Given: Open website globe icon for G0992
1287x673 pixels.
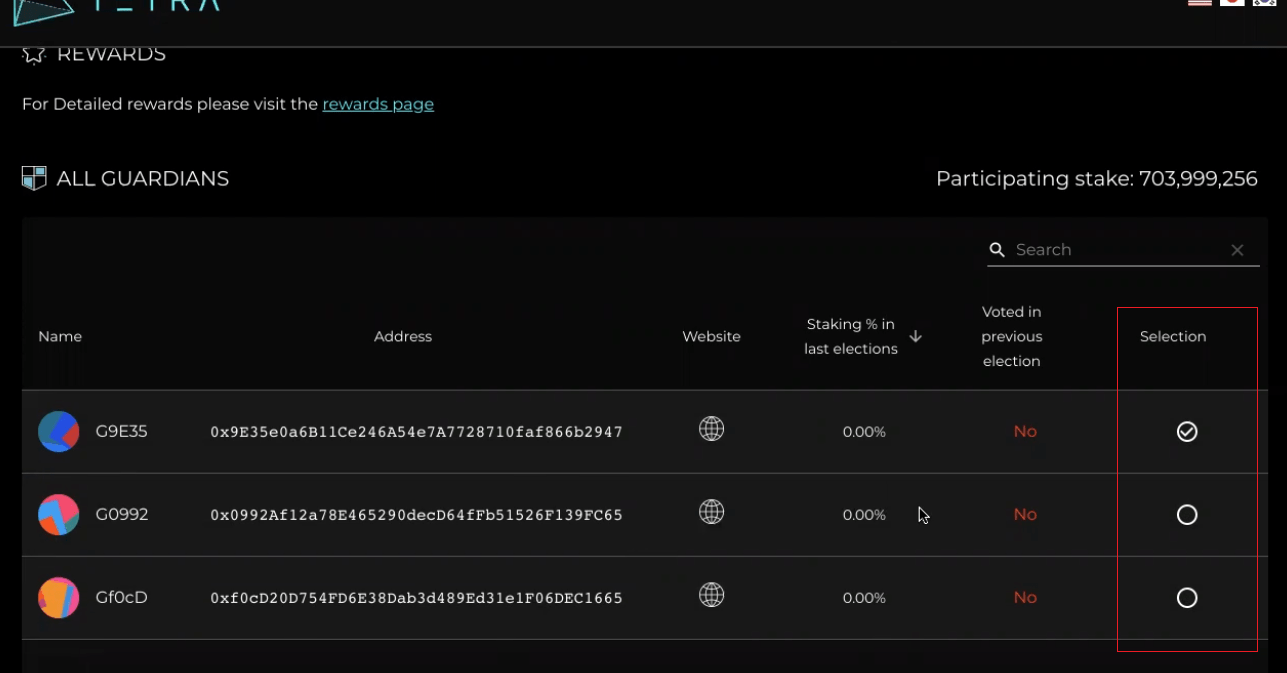Looking at the screenshot, I should [711, 512].
